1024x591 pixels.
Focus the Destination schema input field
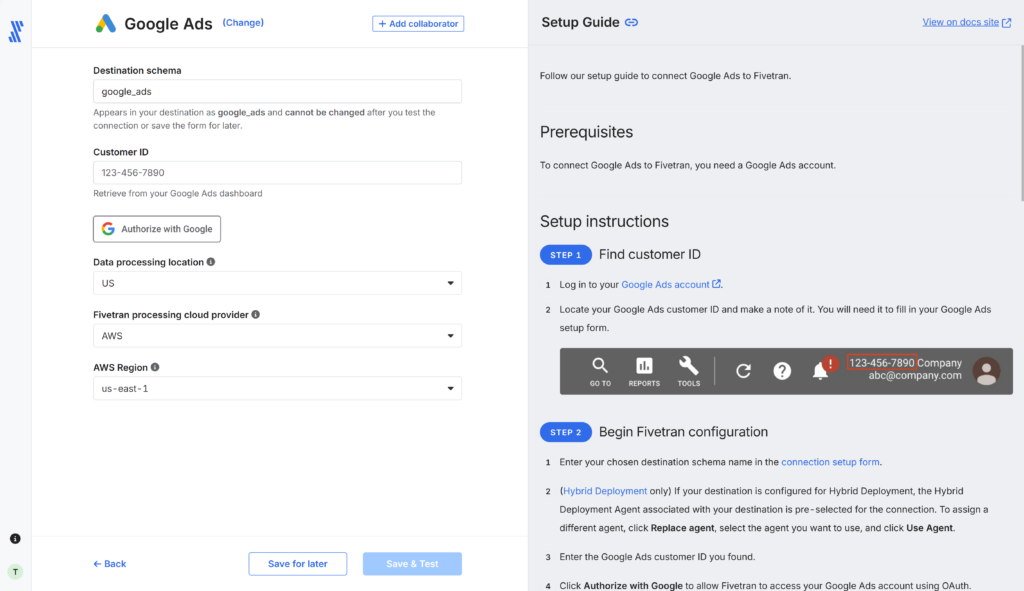coord(278,91)
